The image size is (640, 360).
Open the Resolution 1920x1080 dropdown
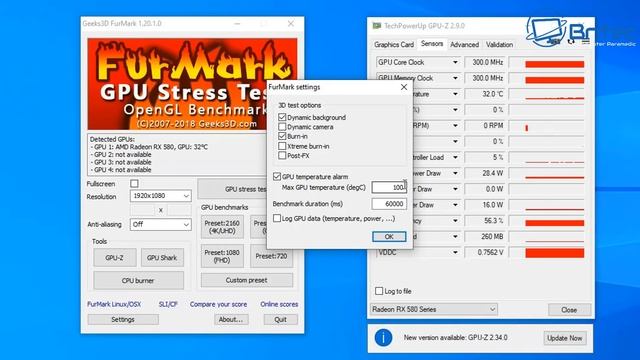[x=160, y=196]
